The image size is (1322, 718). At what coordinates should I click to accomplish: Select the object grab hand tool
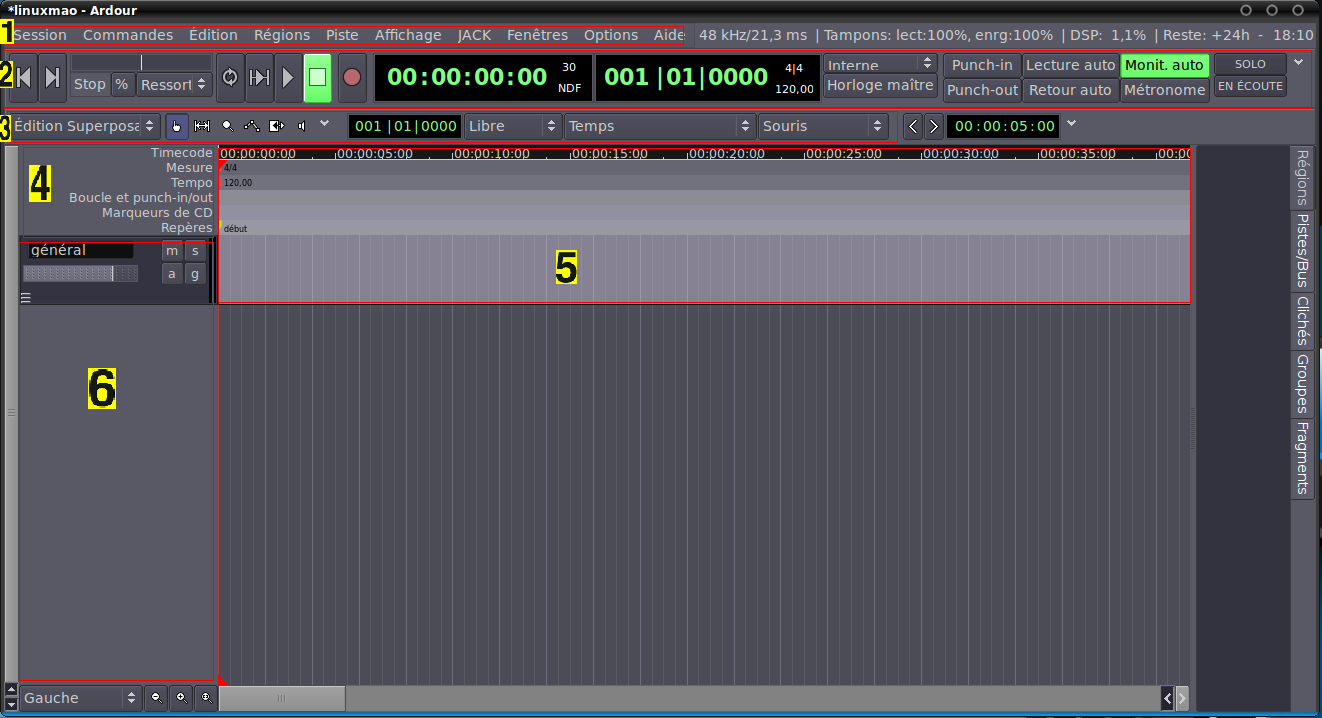pyautogui.click(x=177, y=126)
